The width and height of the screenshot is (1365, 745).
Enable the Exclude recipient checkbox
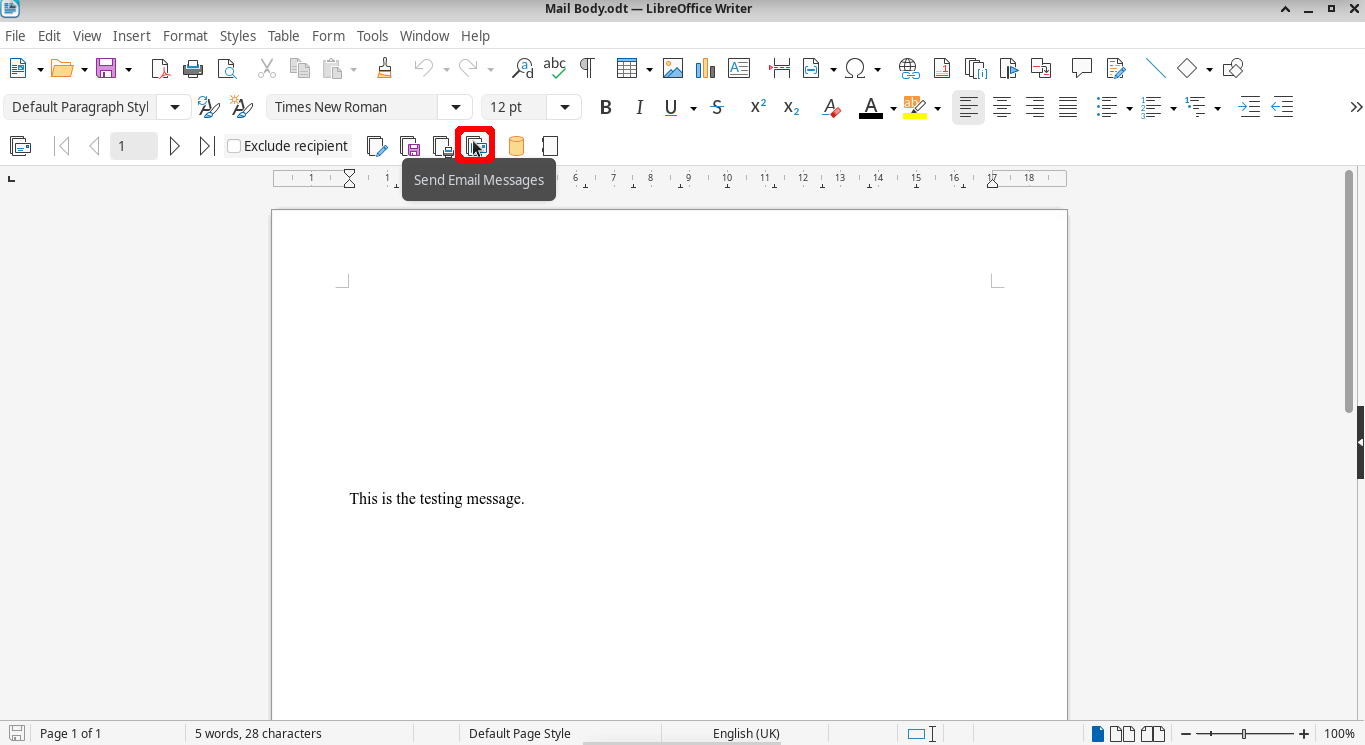(x=234, y=146)
